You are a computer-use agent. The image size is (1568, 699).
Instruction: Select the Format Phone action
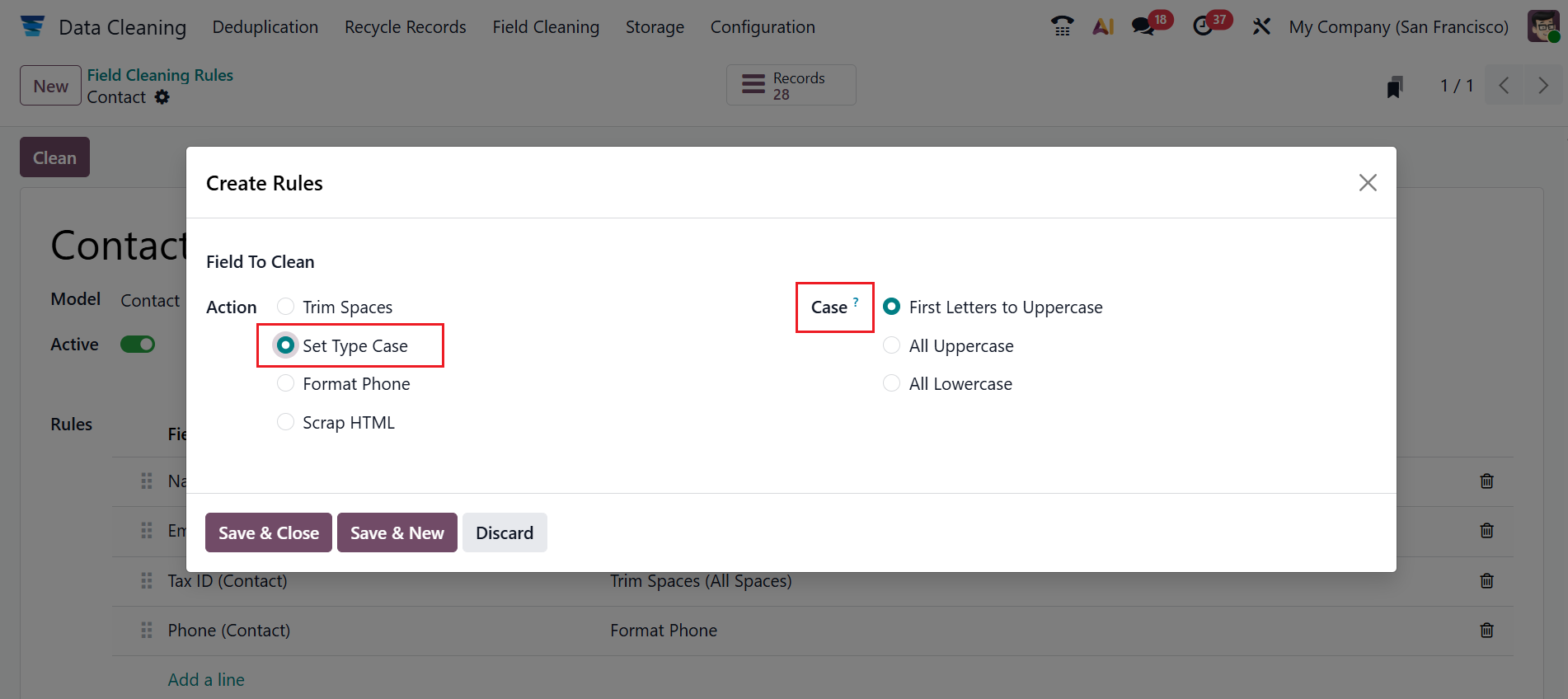pyautogui.click(x=286, y=383)
